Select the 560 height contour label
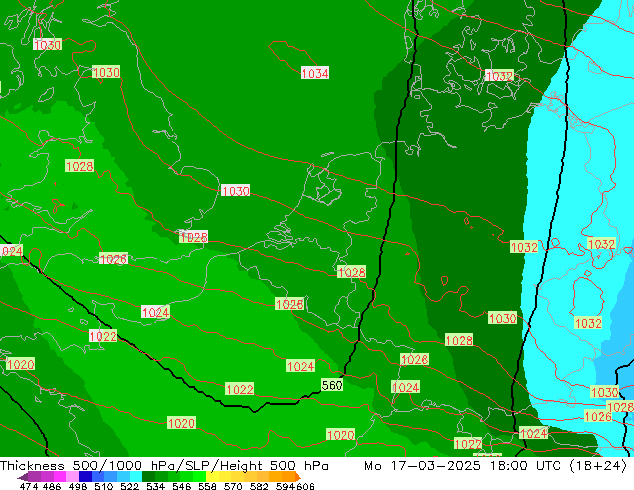 [x=332, y=385]
